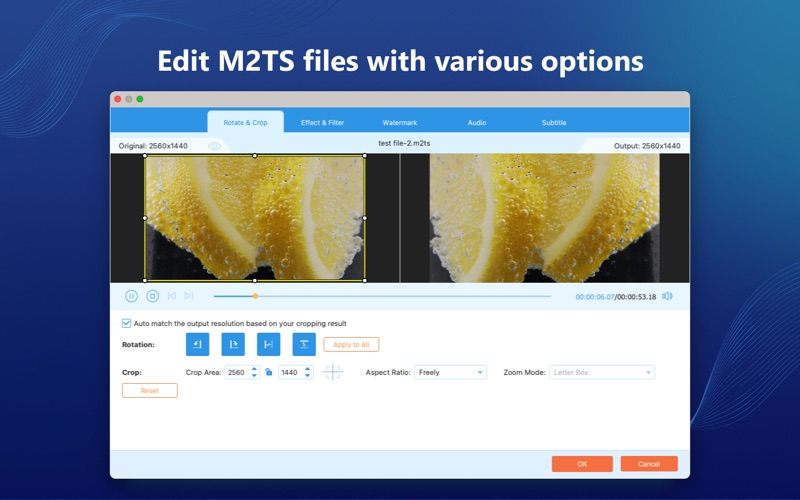Open the Watermark tab
Image resolution: width=800 pixels, height=500 pixels.
(399, 122)
